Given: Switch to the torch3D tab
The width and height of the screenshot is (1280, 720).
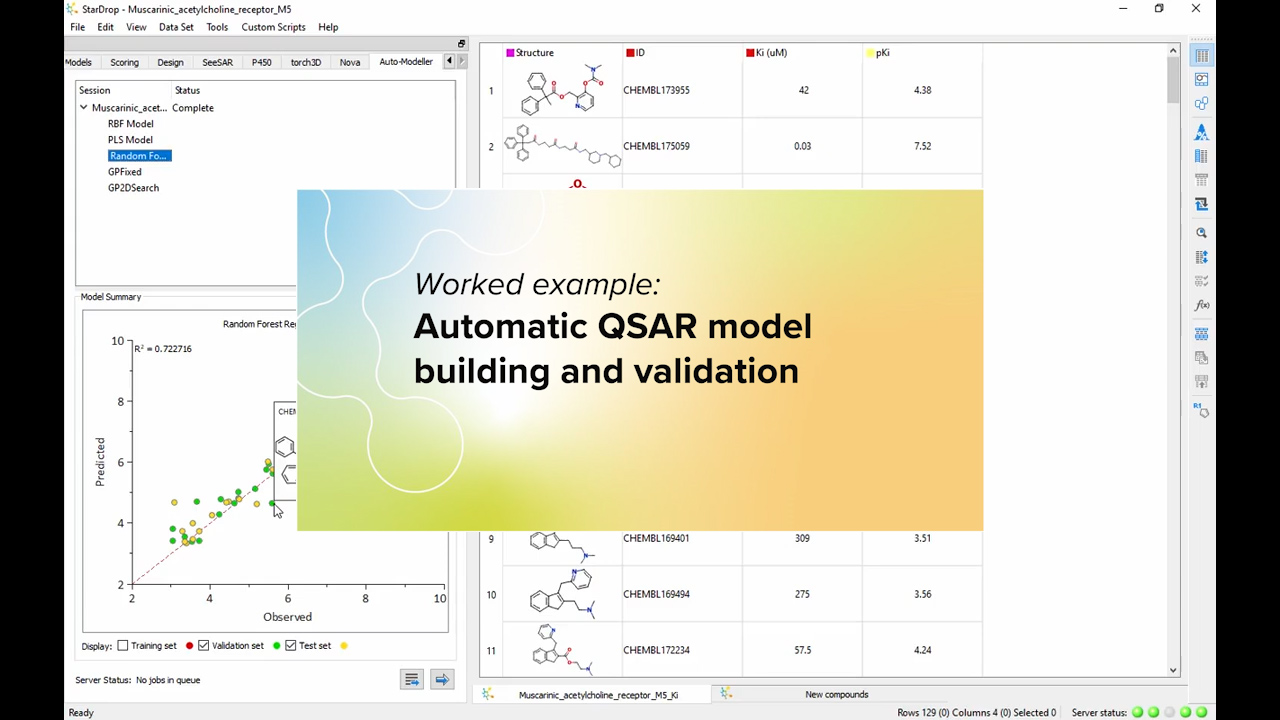Looking at the screenshot, I should tap(306, 62).
